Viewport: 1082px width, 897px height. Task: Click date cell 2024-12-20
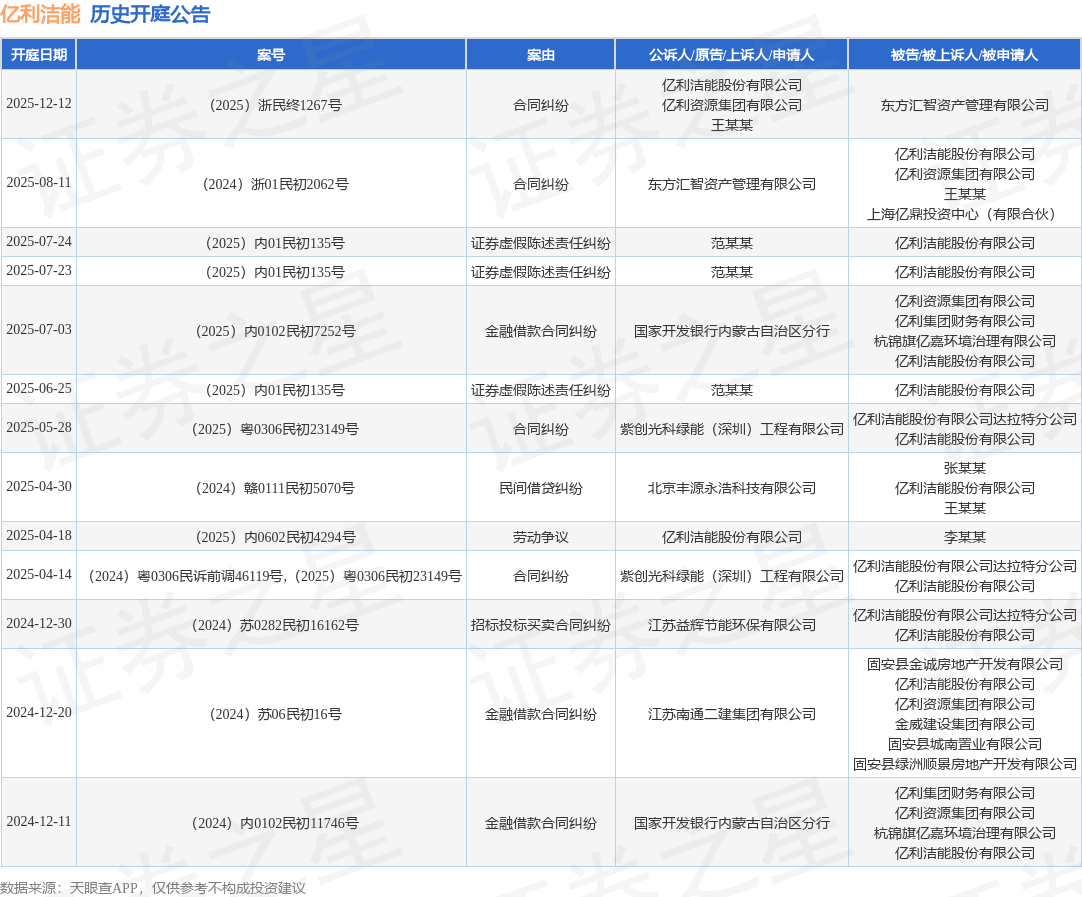(39, 713)
